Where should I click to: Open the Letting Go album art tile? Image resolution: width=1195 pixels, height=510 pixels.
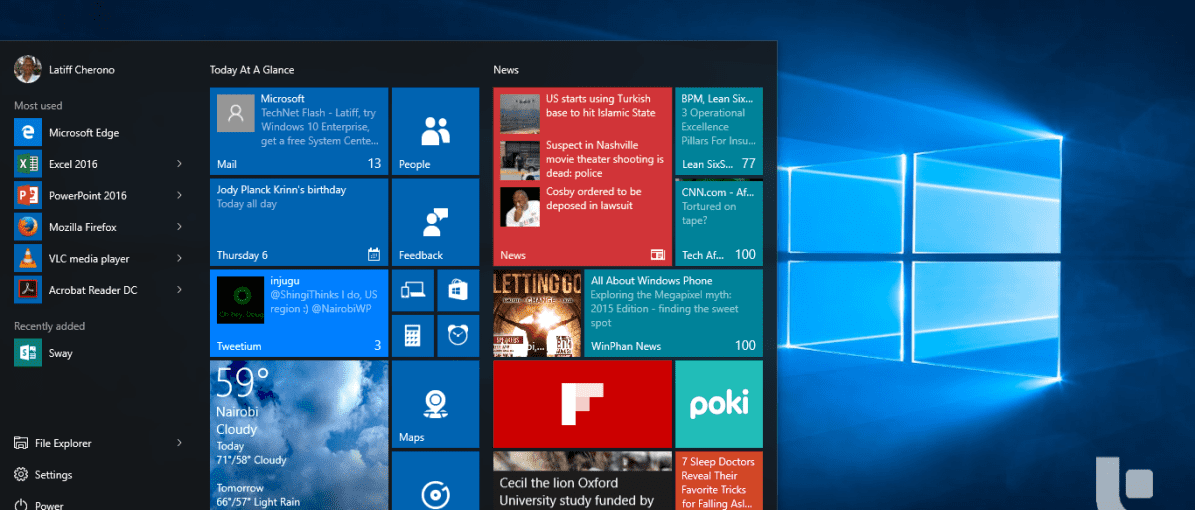[x=537, y=313]
